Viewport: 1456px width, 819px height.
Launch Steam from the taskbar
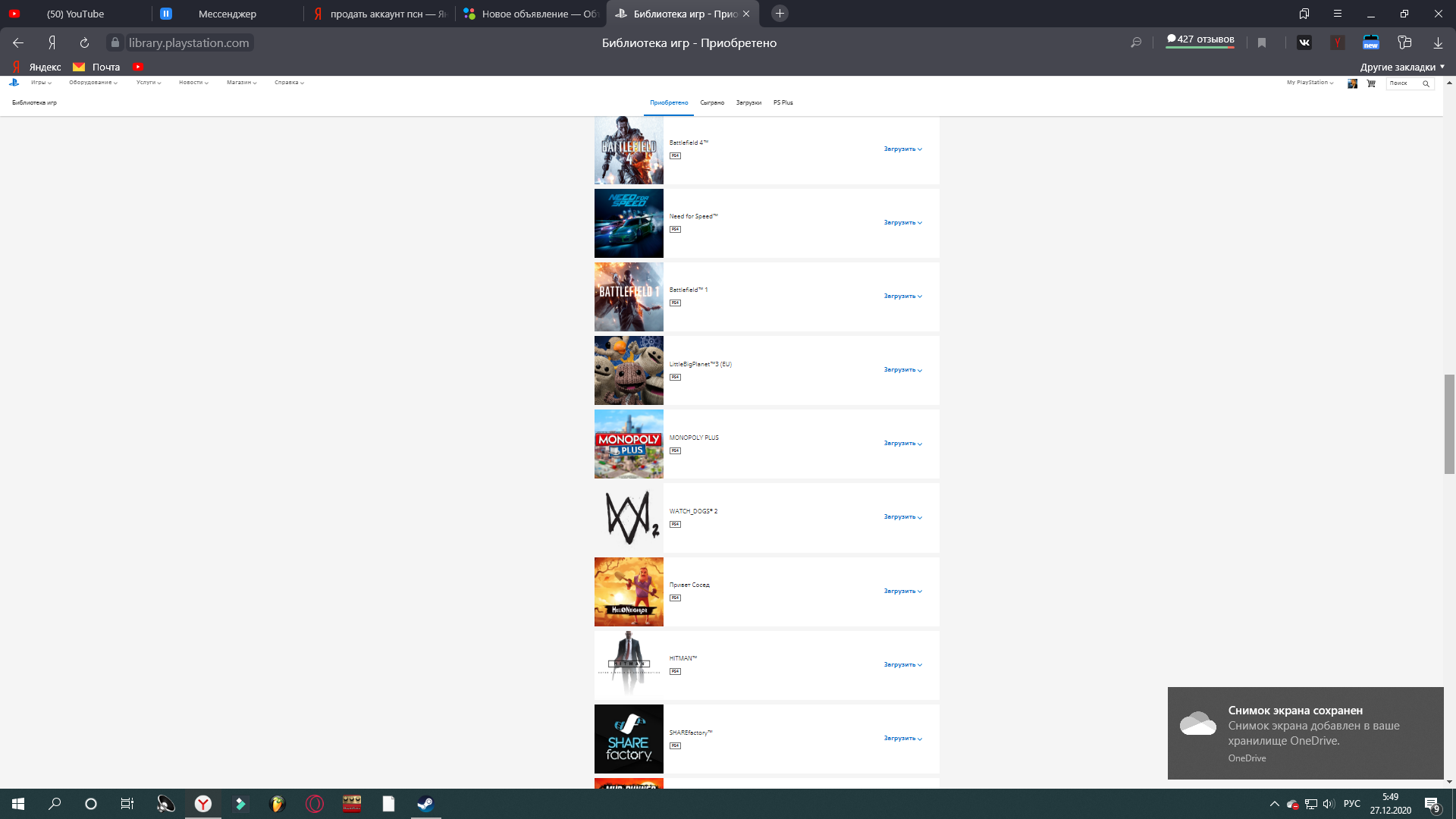coord(425,804)
